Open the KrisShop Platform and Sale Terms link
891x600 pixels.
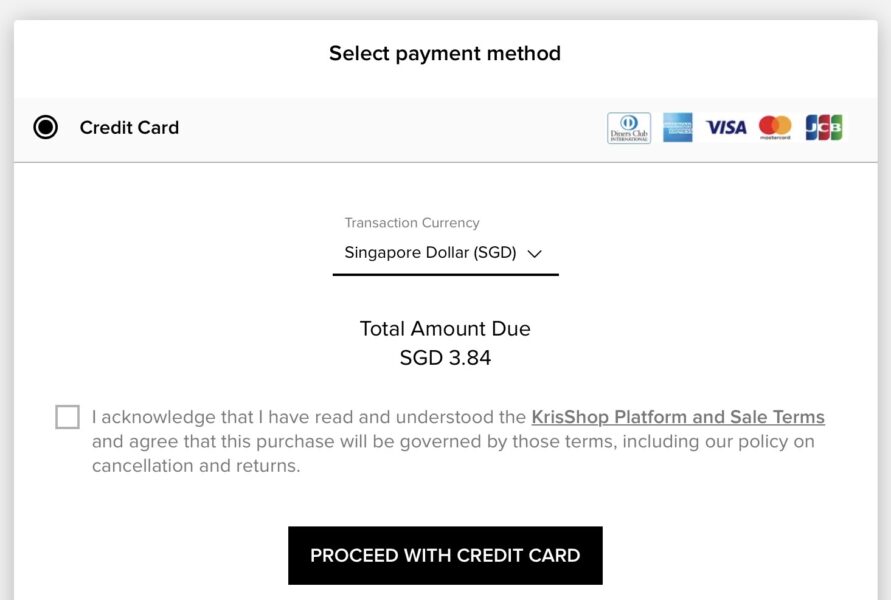[x=678, y=417]
